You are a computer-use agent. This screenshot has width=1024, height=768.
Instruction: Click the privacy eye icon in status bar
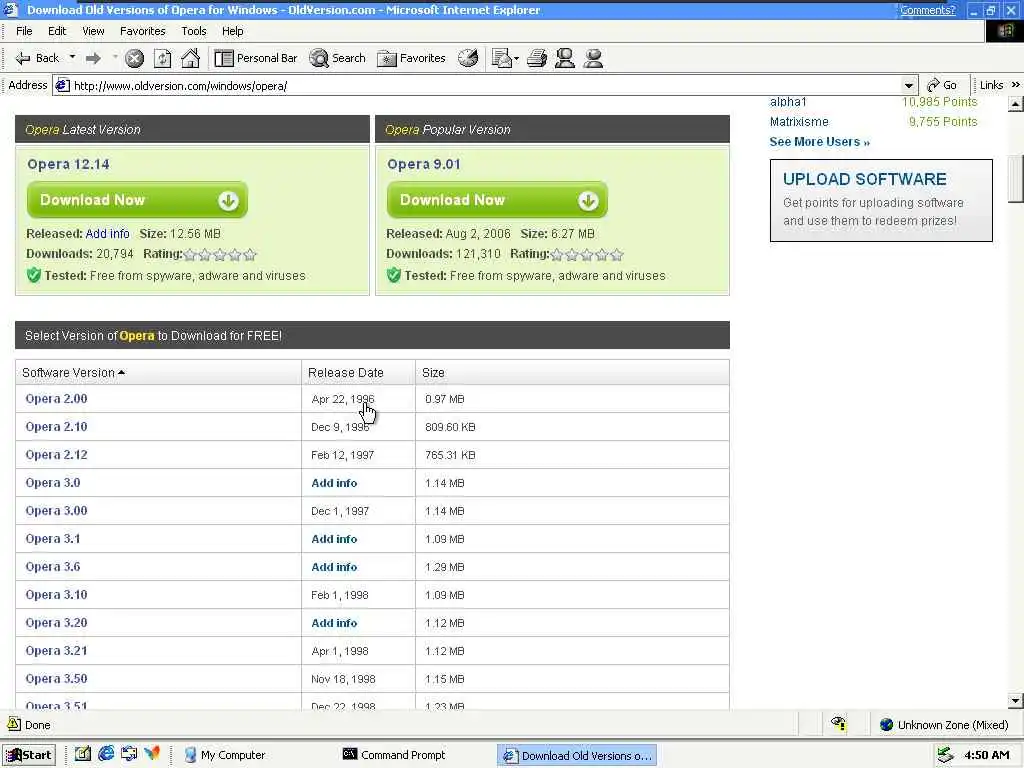pyautogui.click(x=839, y=724)
